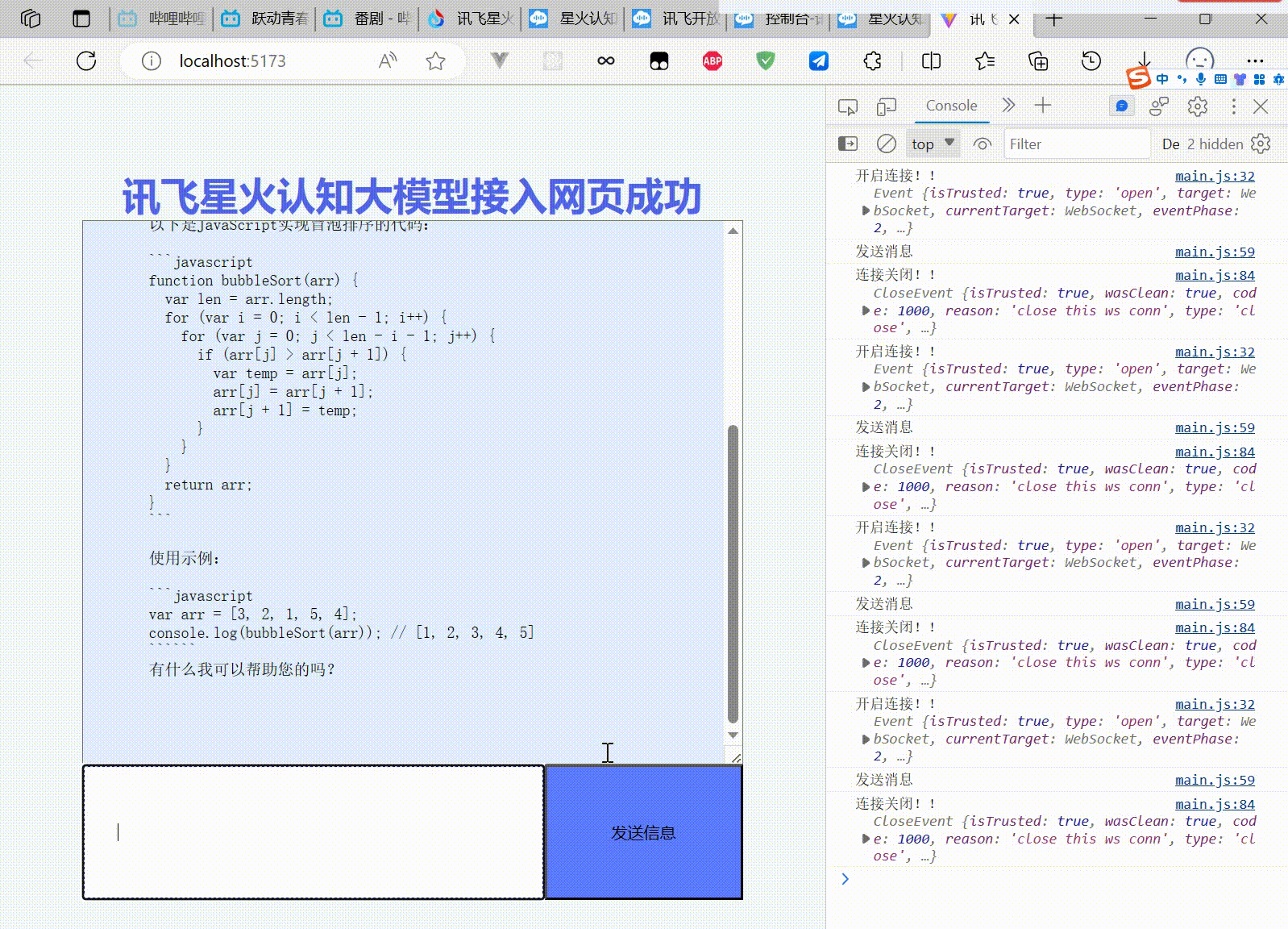
Task: Click the Sogou microphone voice input icon
Action: click(x=1201, y=78)
